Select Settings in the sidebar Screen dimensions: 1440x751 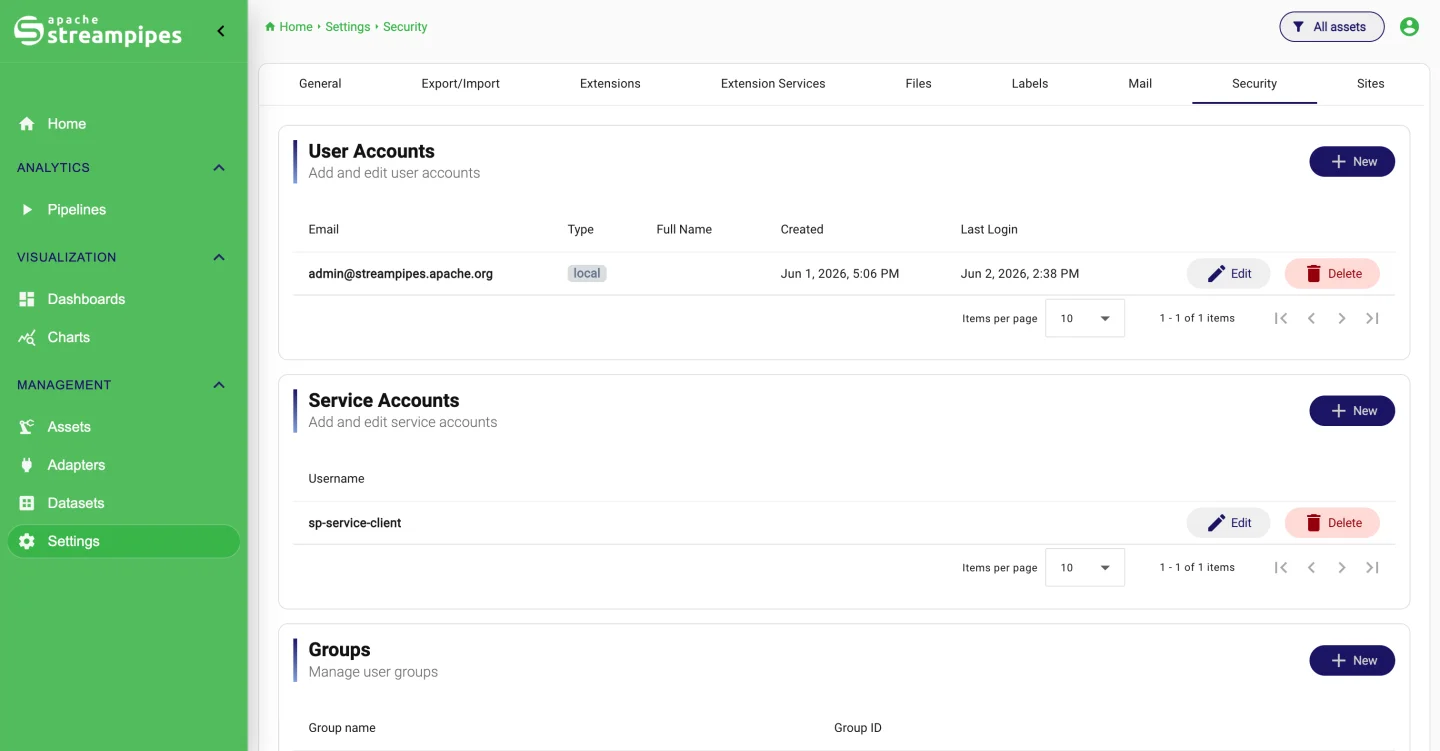123,541
